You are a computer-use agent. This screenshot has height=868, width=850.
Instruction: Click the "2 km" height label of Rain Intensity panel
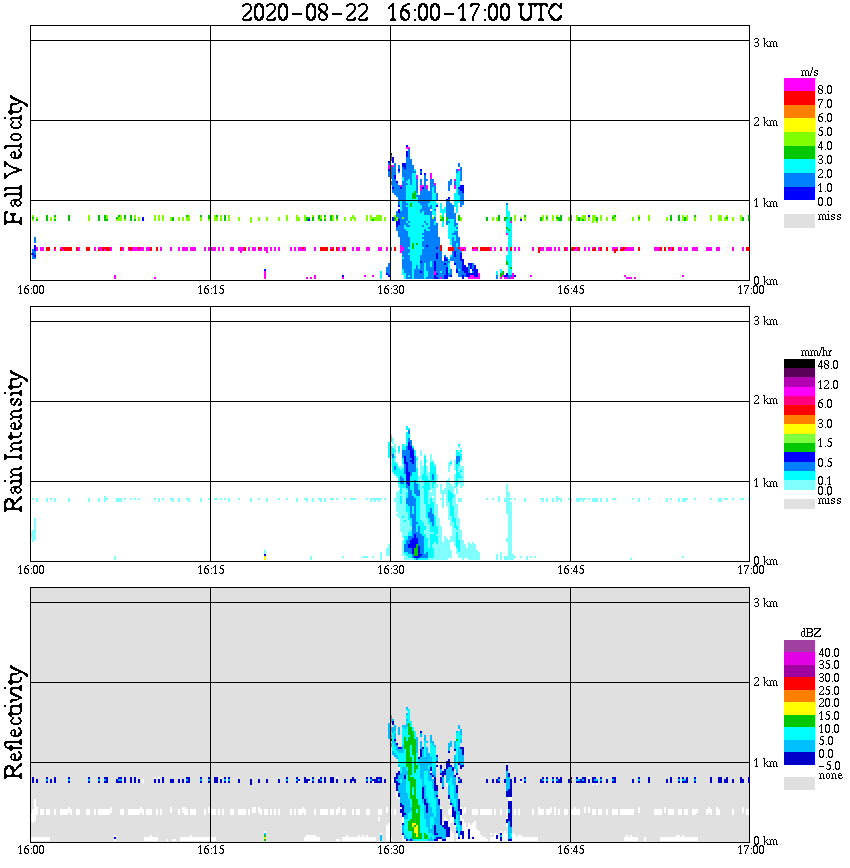(766, 400)
